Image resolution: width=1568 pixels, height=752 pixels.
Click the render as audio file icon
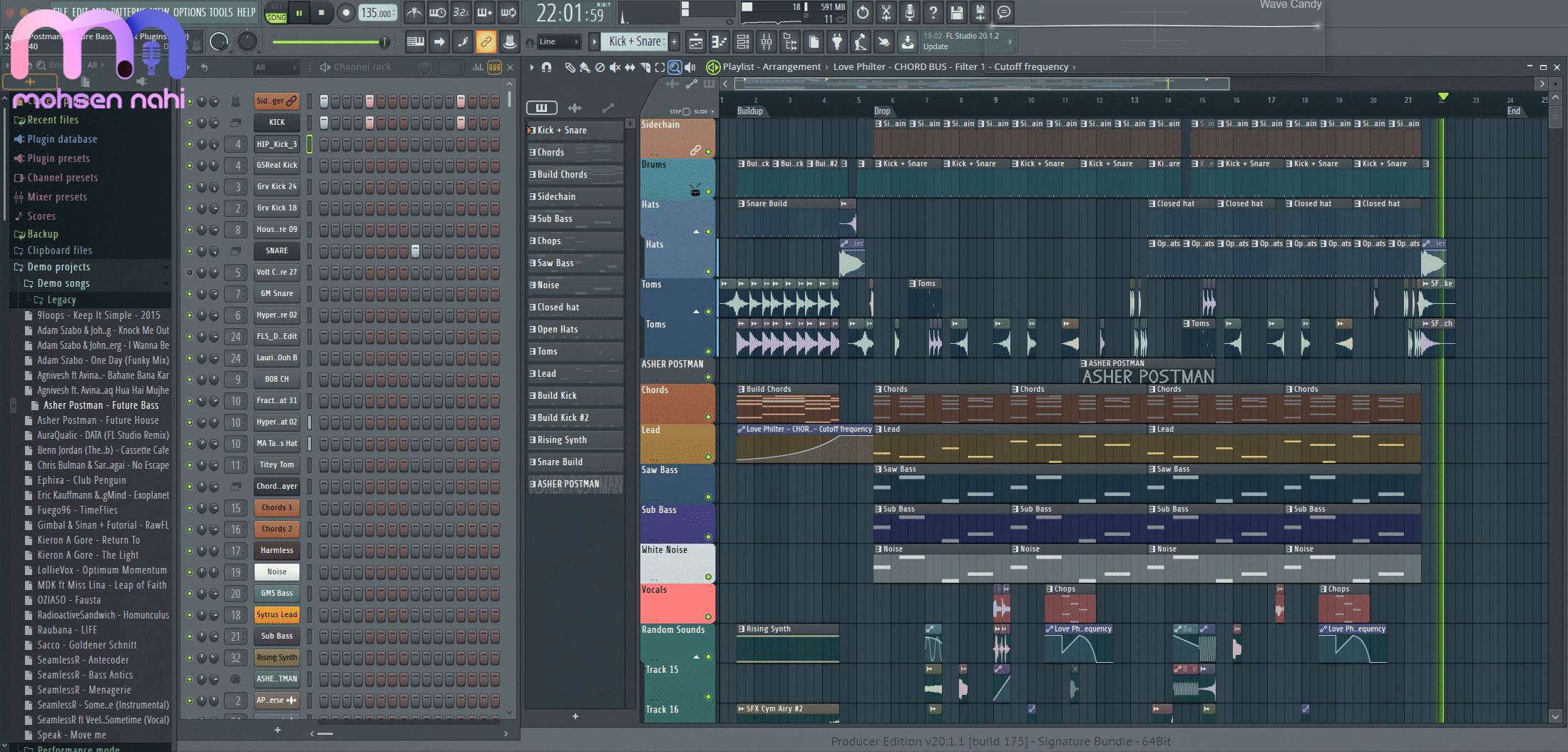tap(980, 12)
